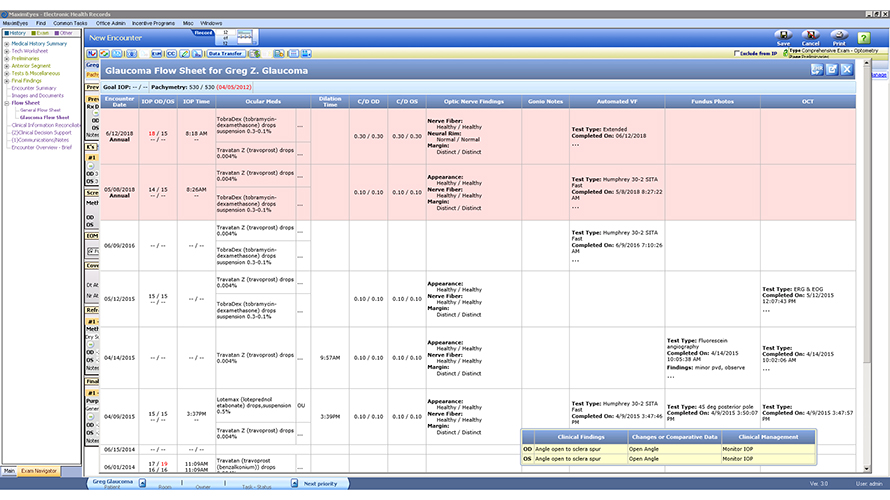This screenshot has width=890, height=500.
Task: Toggle the Exam filter in navigator
Action: coord(40,33)
